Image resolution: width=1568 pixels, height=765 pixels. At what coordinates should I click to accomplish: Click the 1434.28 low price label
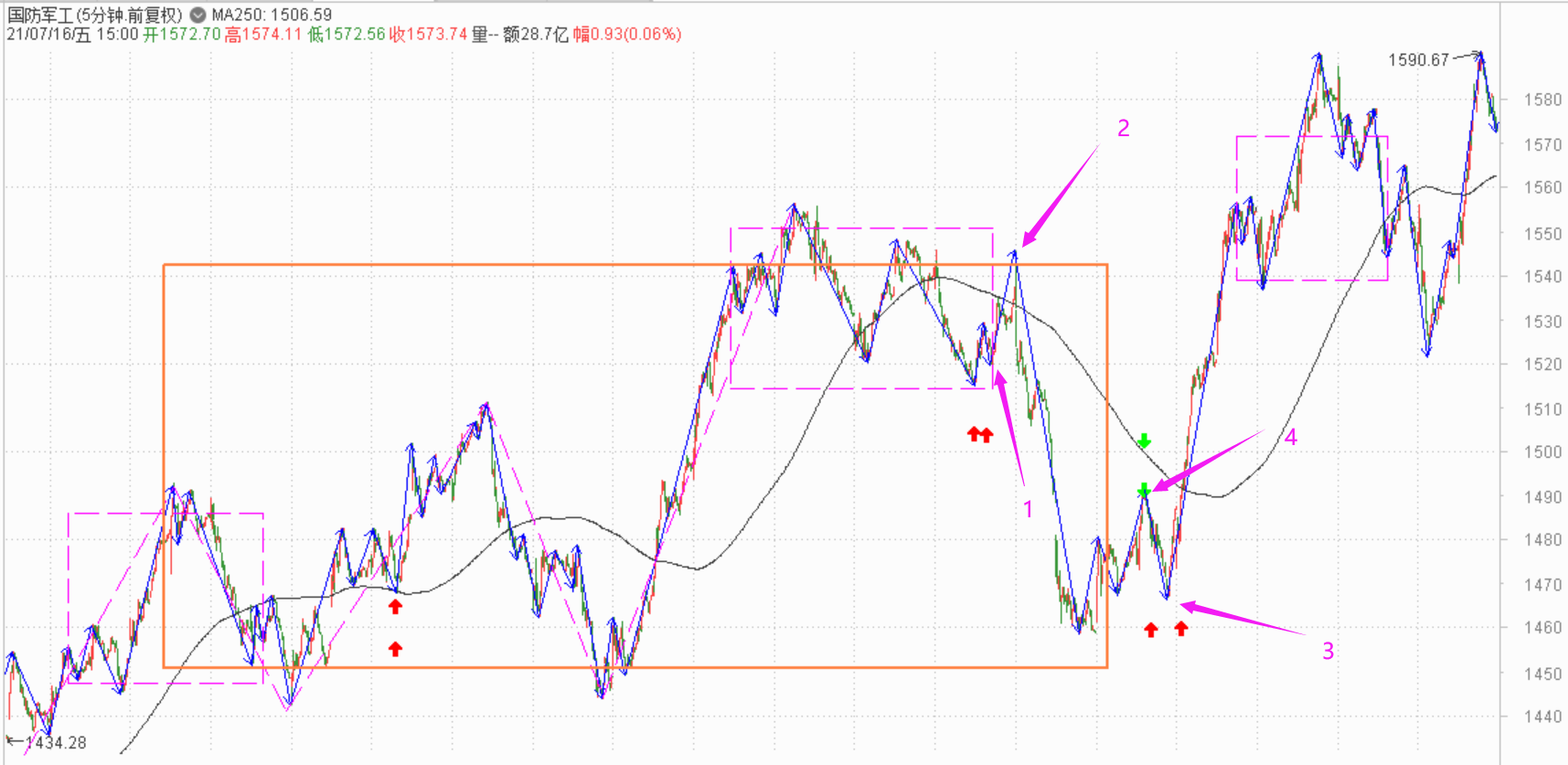[56, 743]
